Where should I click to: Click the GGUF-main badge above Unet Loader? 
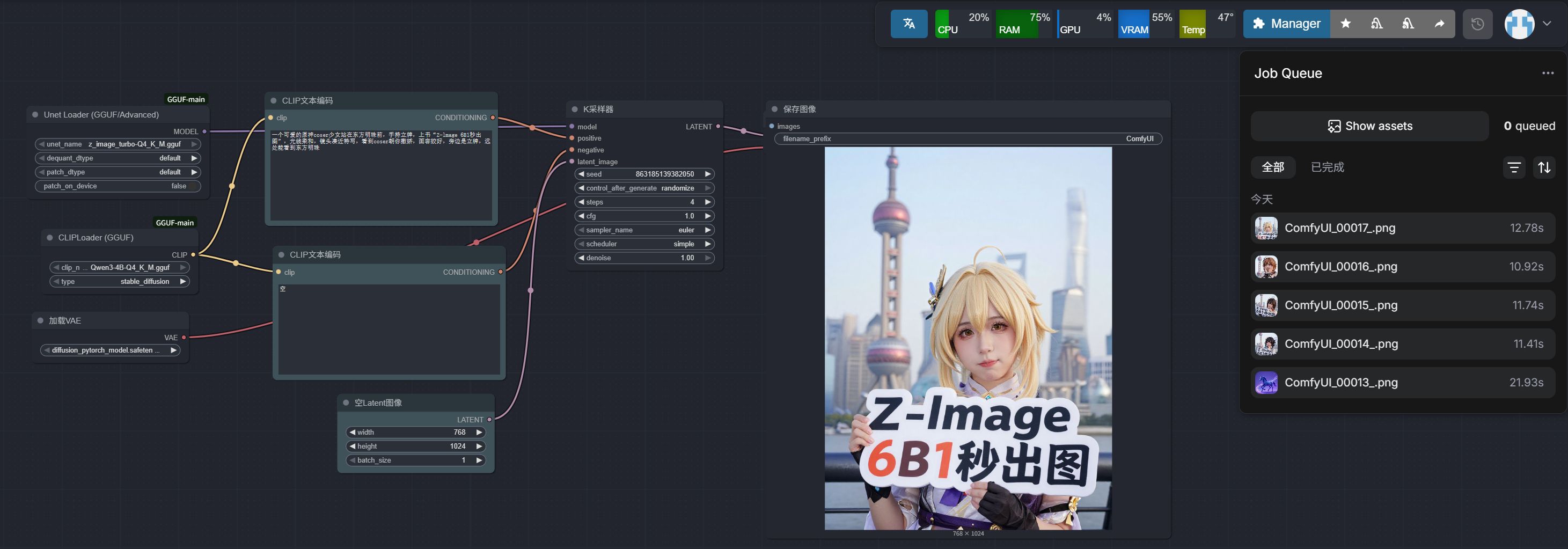(x=186, y=99)
